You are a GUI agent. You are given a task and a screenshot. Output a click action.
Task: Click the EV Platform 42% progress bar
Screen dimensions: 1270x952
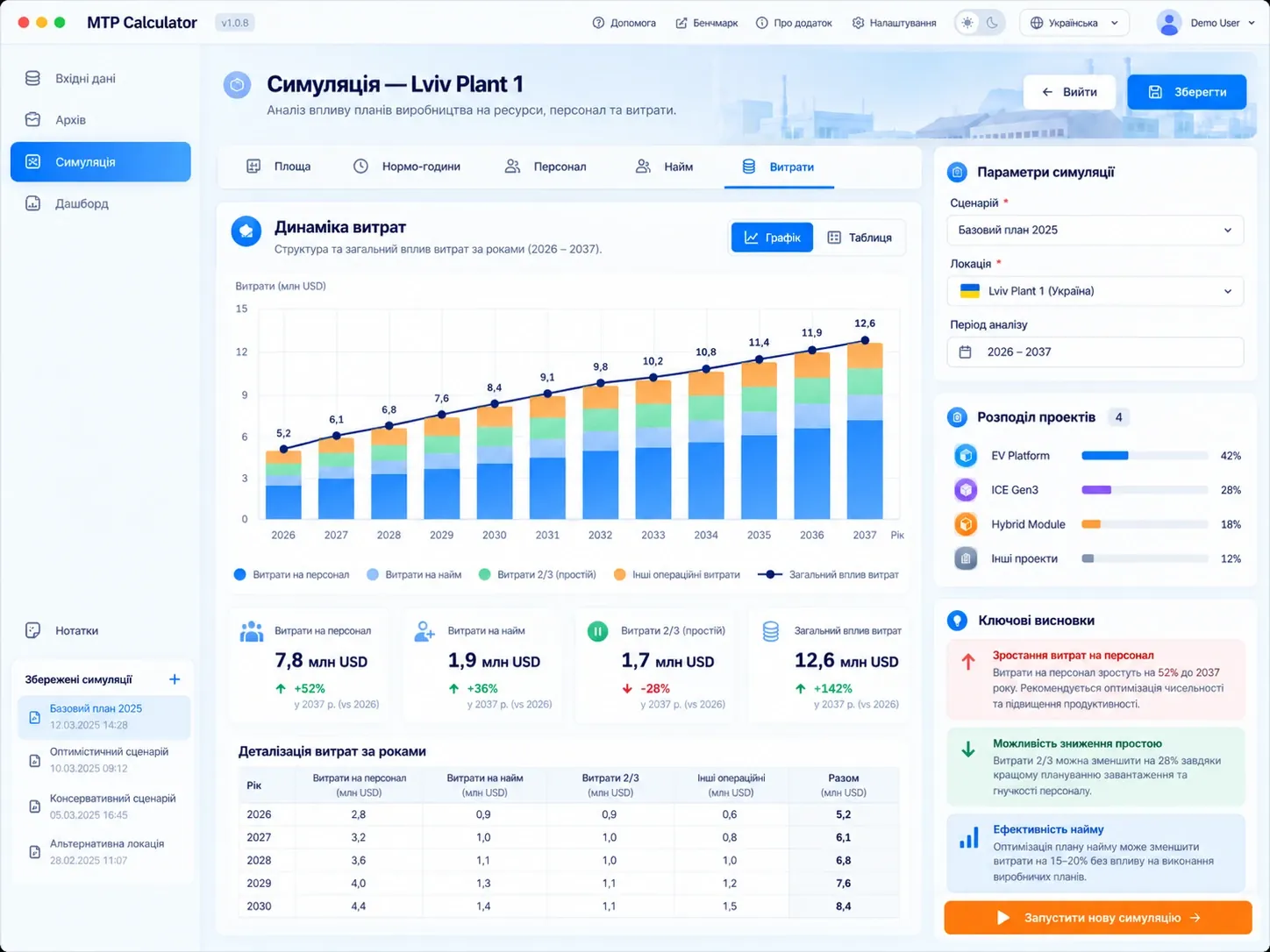[1145, 456]
